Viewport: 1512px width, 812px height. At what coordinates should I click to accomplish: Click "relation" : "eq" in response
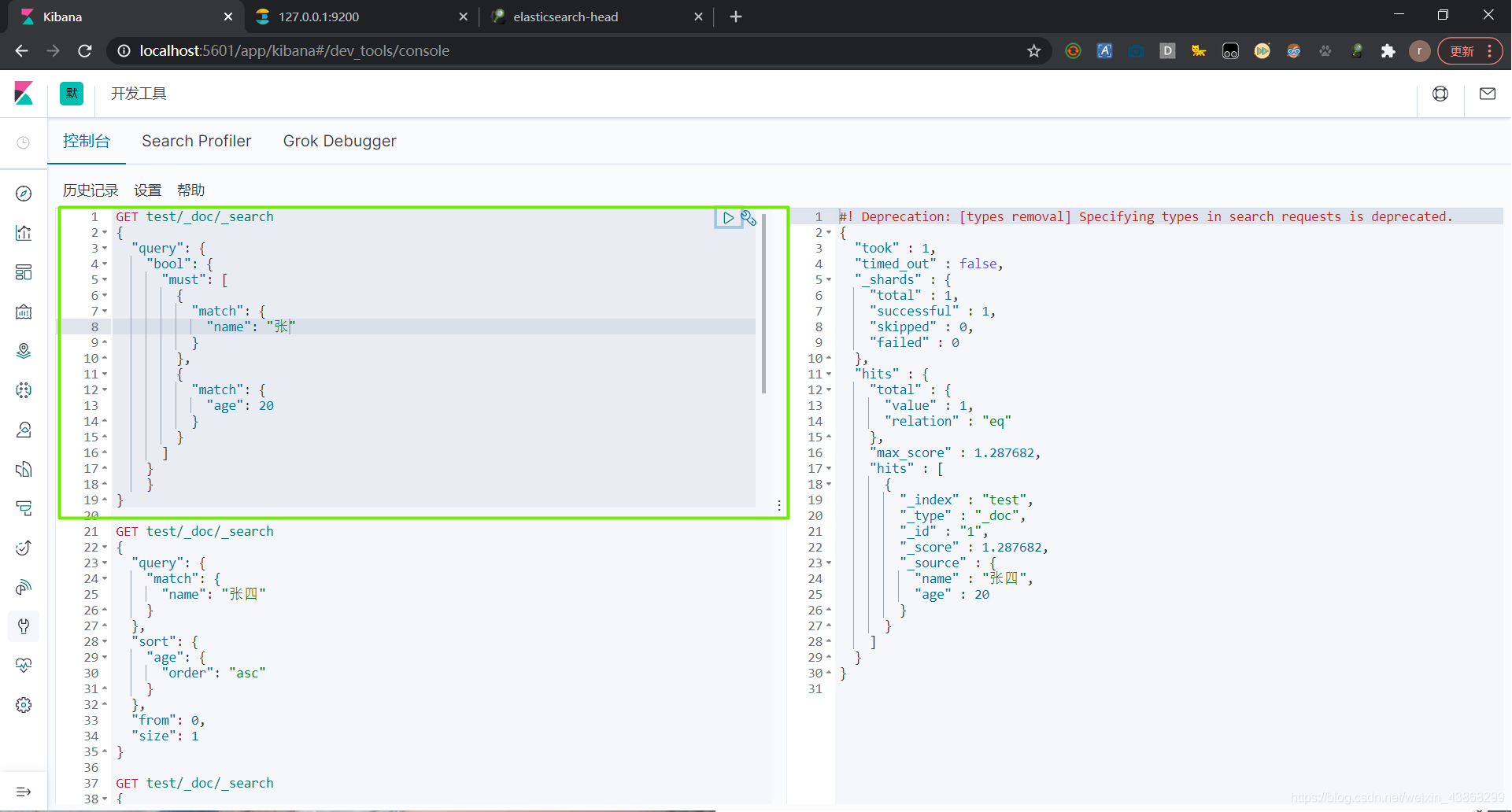click(x=948, y=421)
